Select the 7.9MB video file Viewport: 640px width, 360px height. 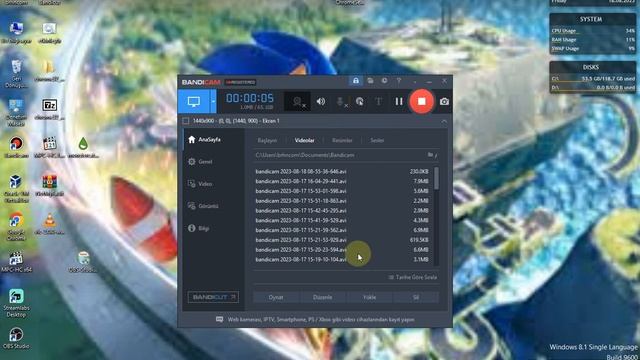[342, 181]
